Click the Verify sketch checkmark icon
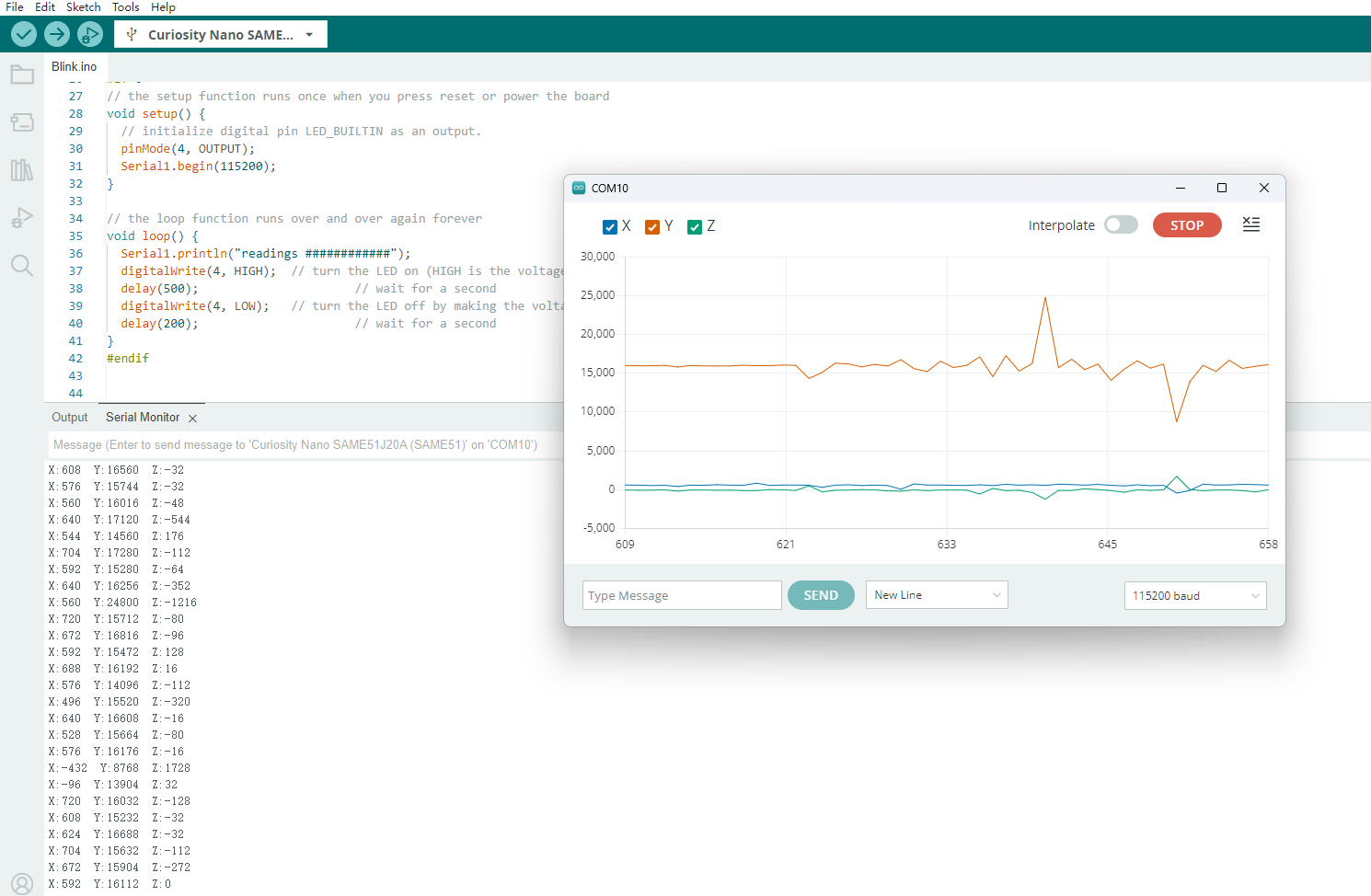Screen dimensions: 1371x896 point(24,35)
